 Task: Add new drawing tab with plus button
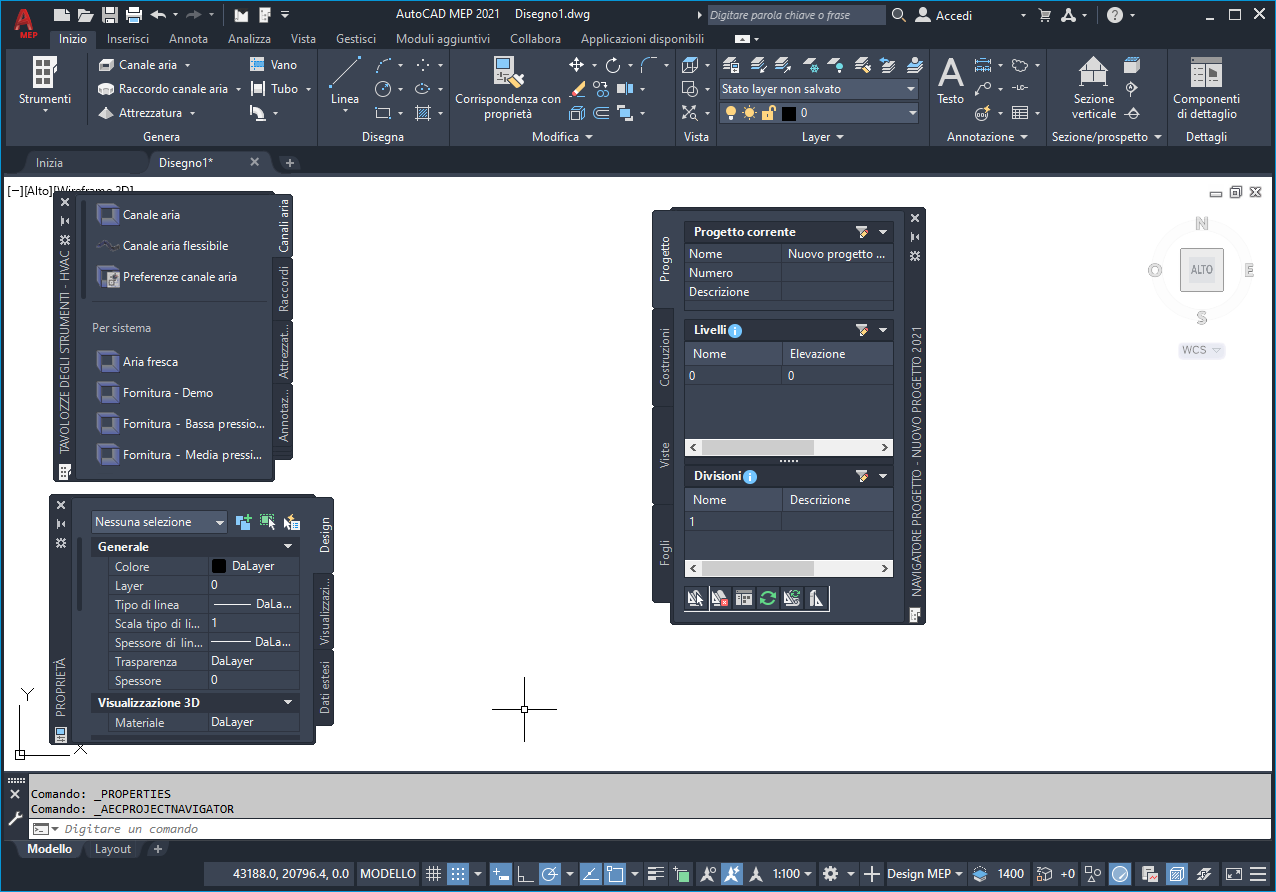[290, 163]
